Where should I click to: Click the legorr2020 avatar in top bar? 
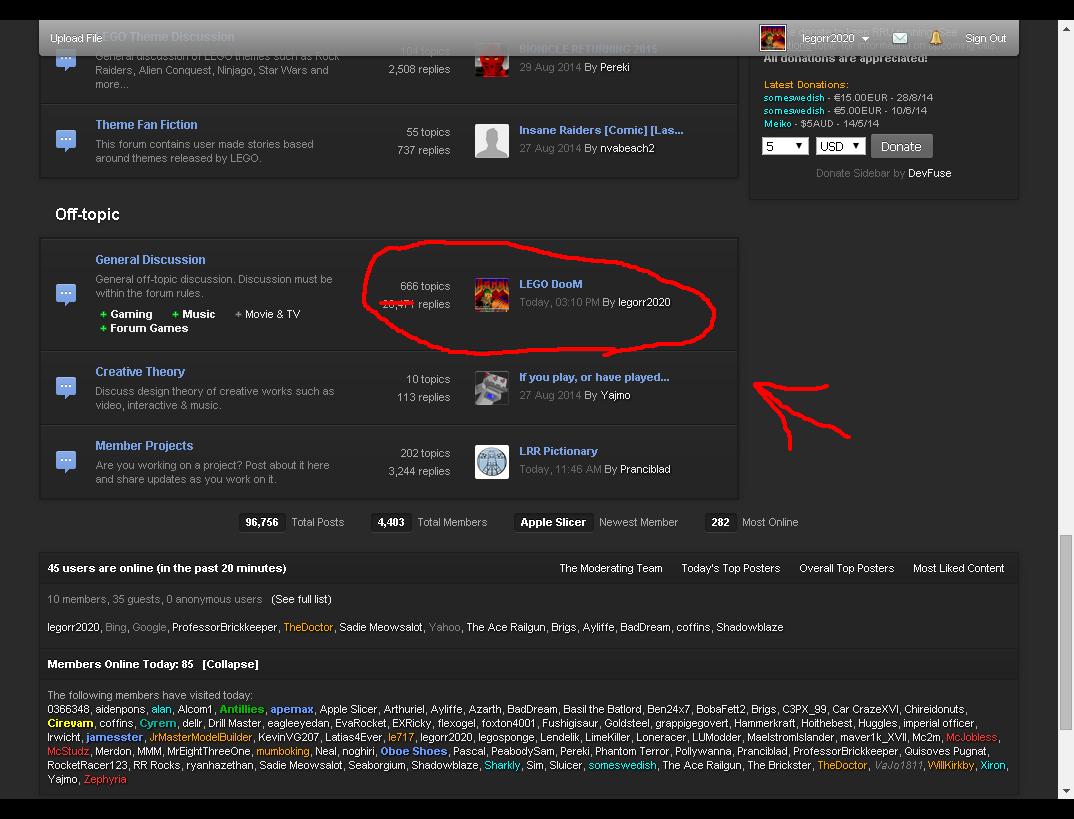point(773,38)
